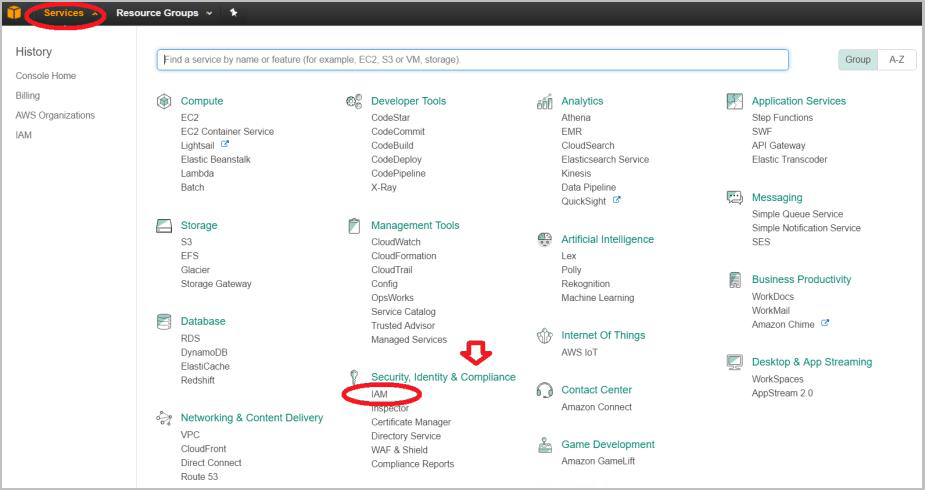The width and height of the screenshot is (925, 490).
Task: Open WAF & Shield
Action: (x=399, y=450)
